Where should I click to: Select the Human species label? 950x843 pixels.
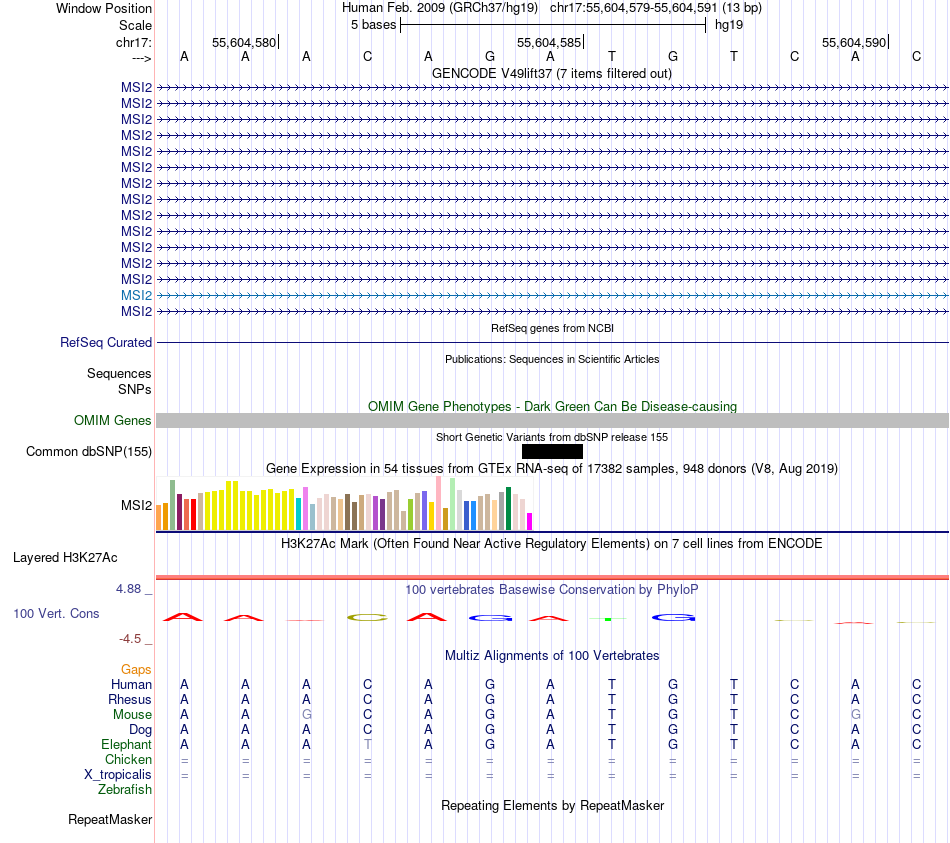pyautogui.click(x=131, y=684)
